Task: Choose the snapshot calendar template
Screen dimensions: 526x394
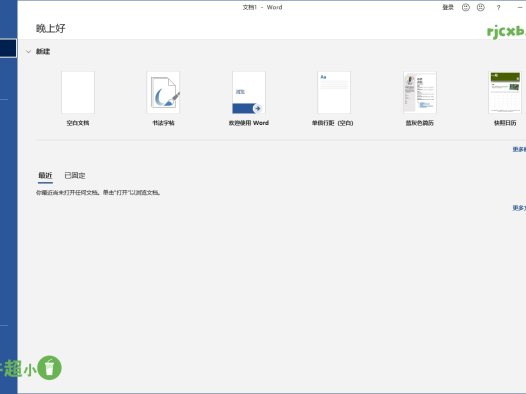Action: tap(505, 93)
